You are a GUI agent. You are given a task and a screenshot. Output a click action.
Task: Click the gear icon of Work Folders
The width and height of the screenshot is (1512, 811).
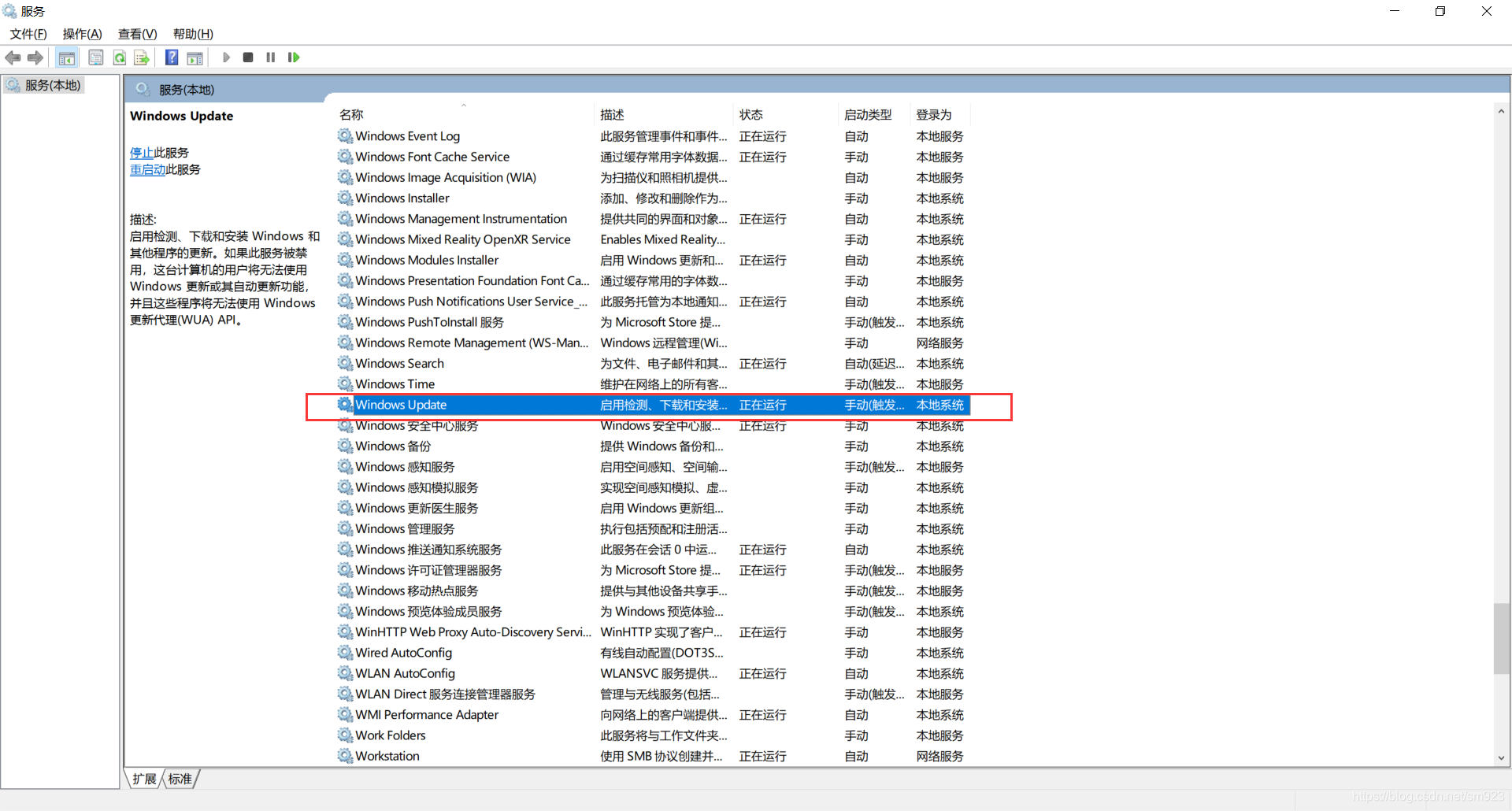(x=345, y=735)
